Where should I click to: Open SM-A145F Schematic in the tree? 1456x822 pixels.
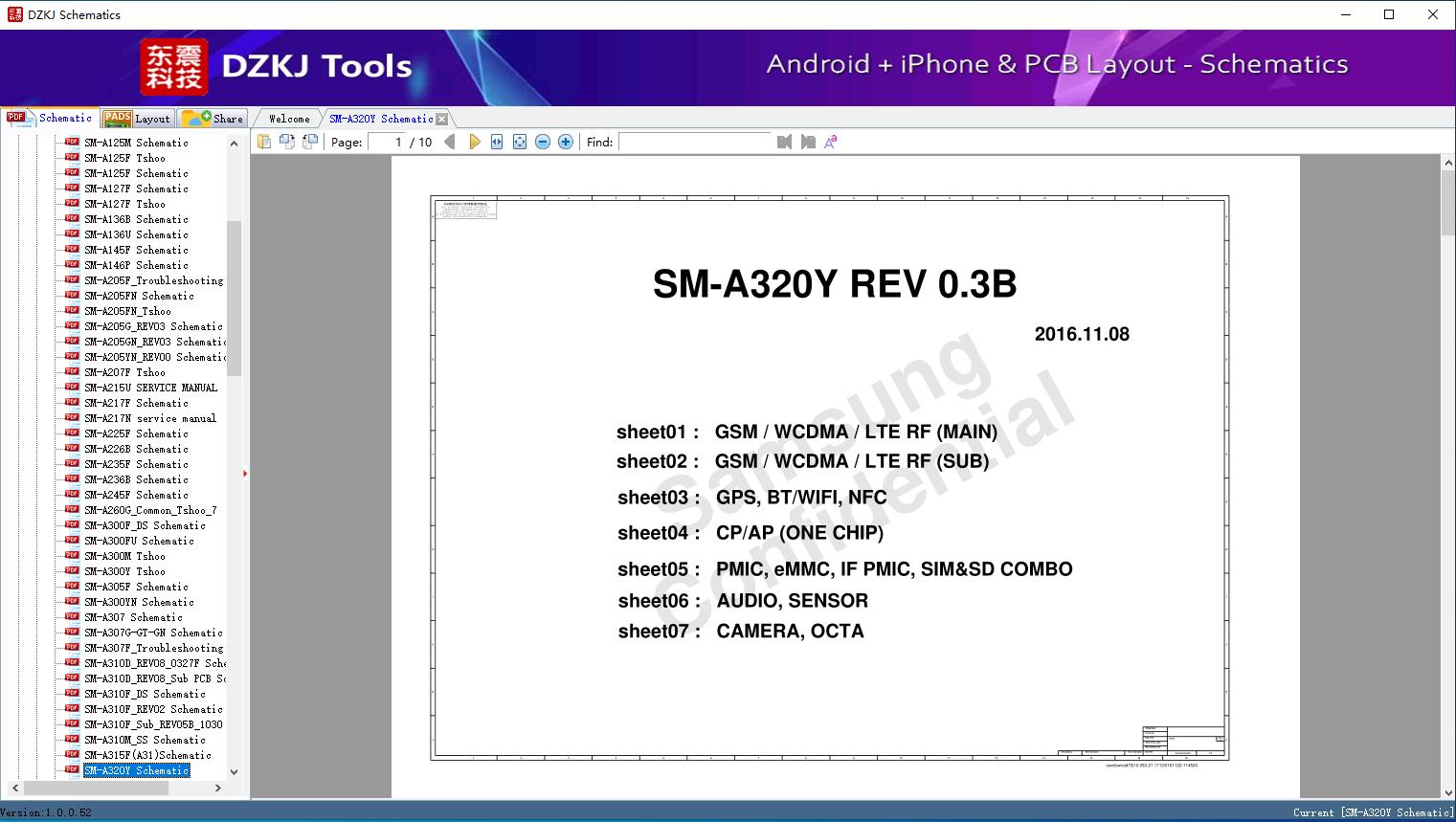coord(136,250)
